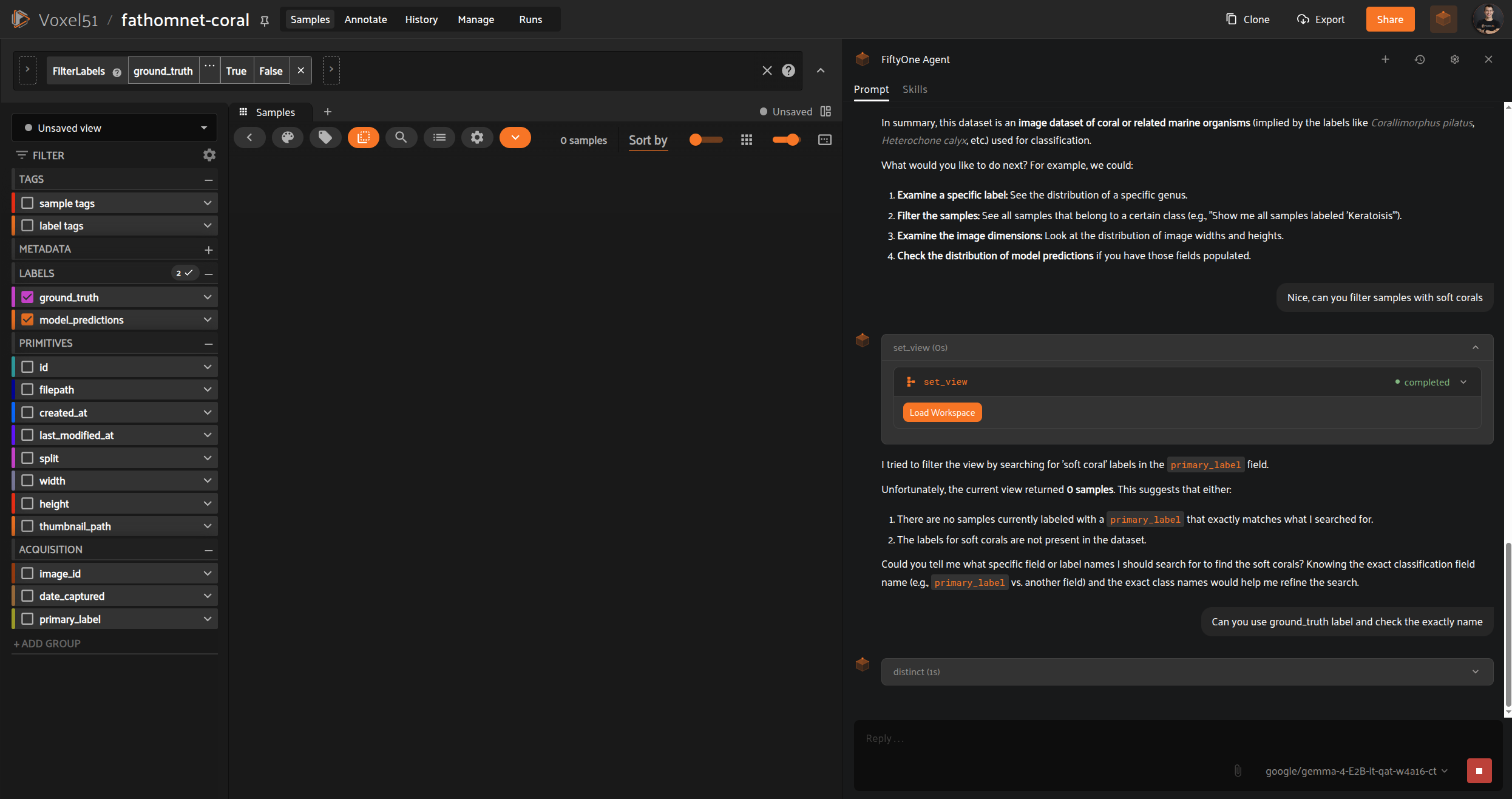Expand the ground_truth field filter
The width and height of the screenshot is (1512, 799).
pyautogui.click(x=208, y=297)
